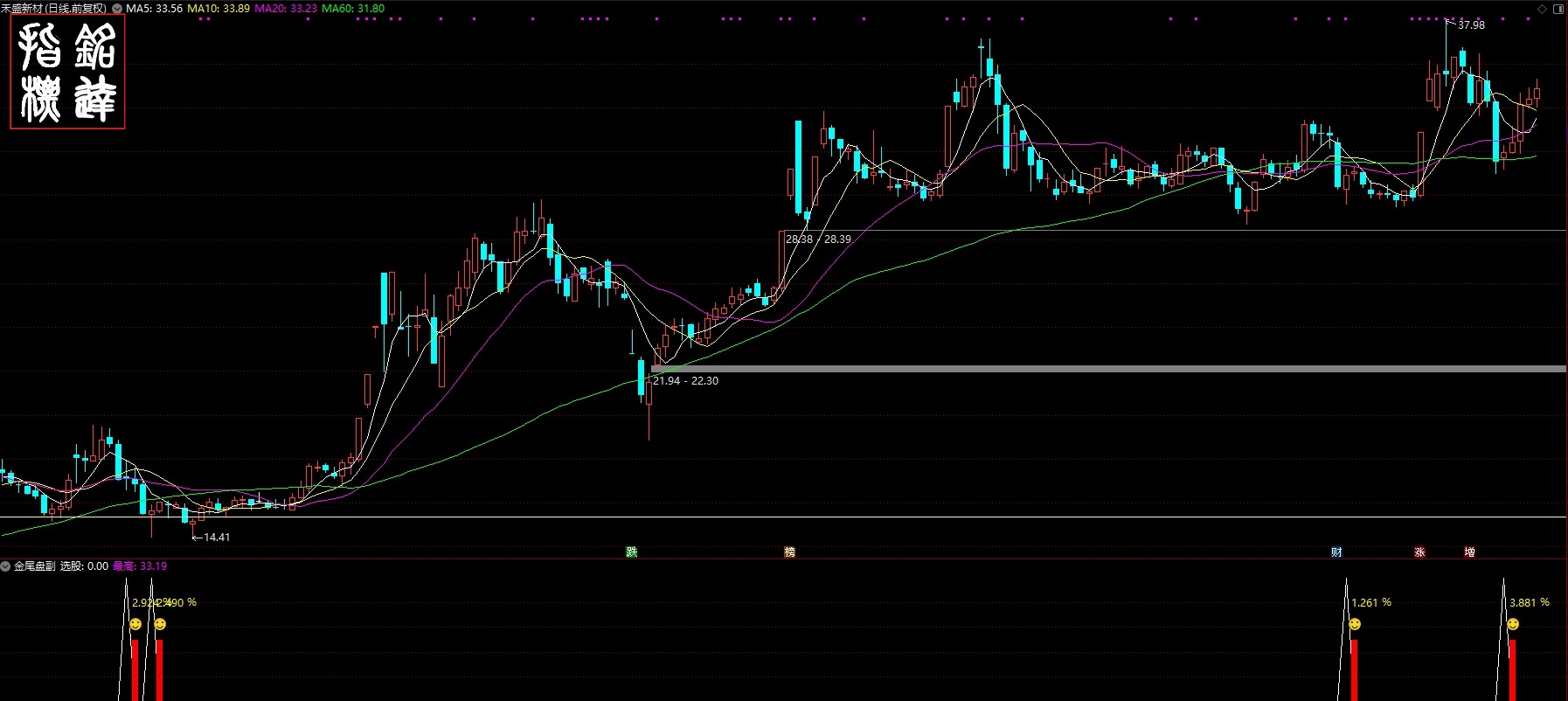Click the red signal bar below 1.261 %

[x=1354, y=670]
